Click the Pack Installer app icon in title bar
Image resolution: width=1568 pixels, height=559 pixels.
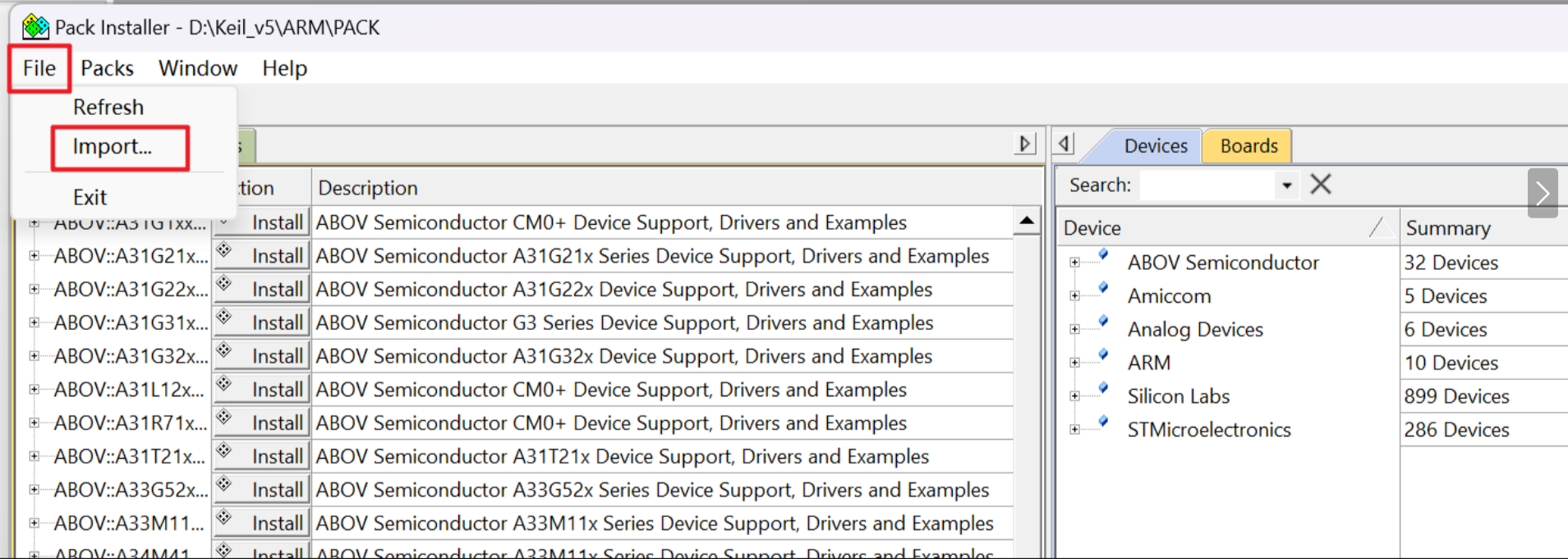[x=35, y=27]
